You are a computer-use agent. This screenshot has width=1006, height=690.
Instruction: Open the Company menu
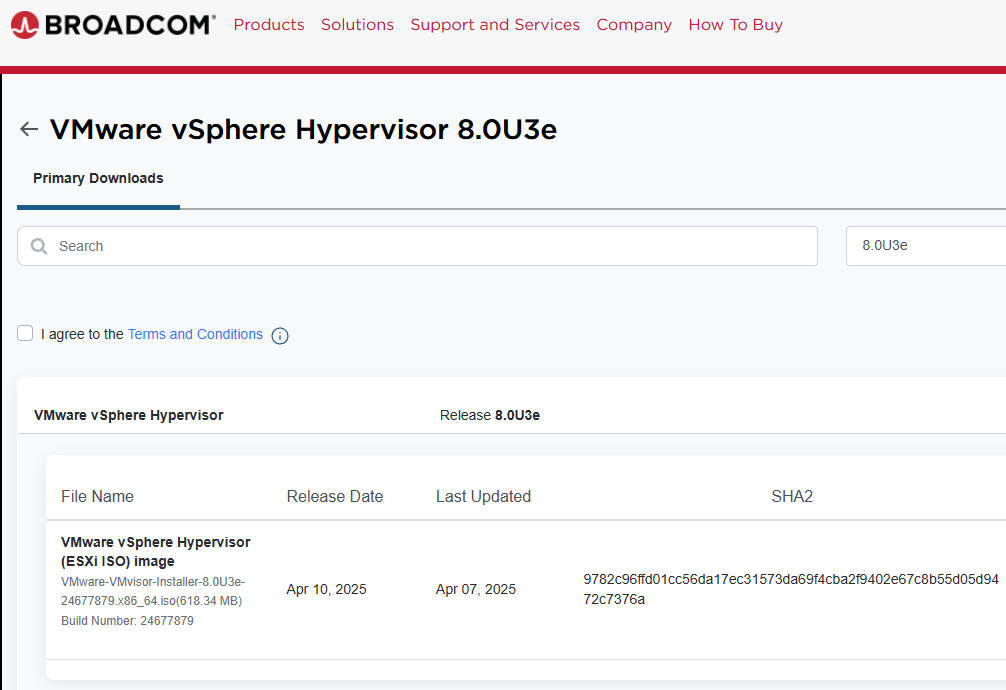[x=634, y=24]
